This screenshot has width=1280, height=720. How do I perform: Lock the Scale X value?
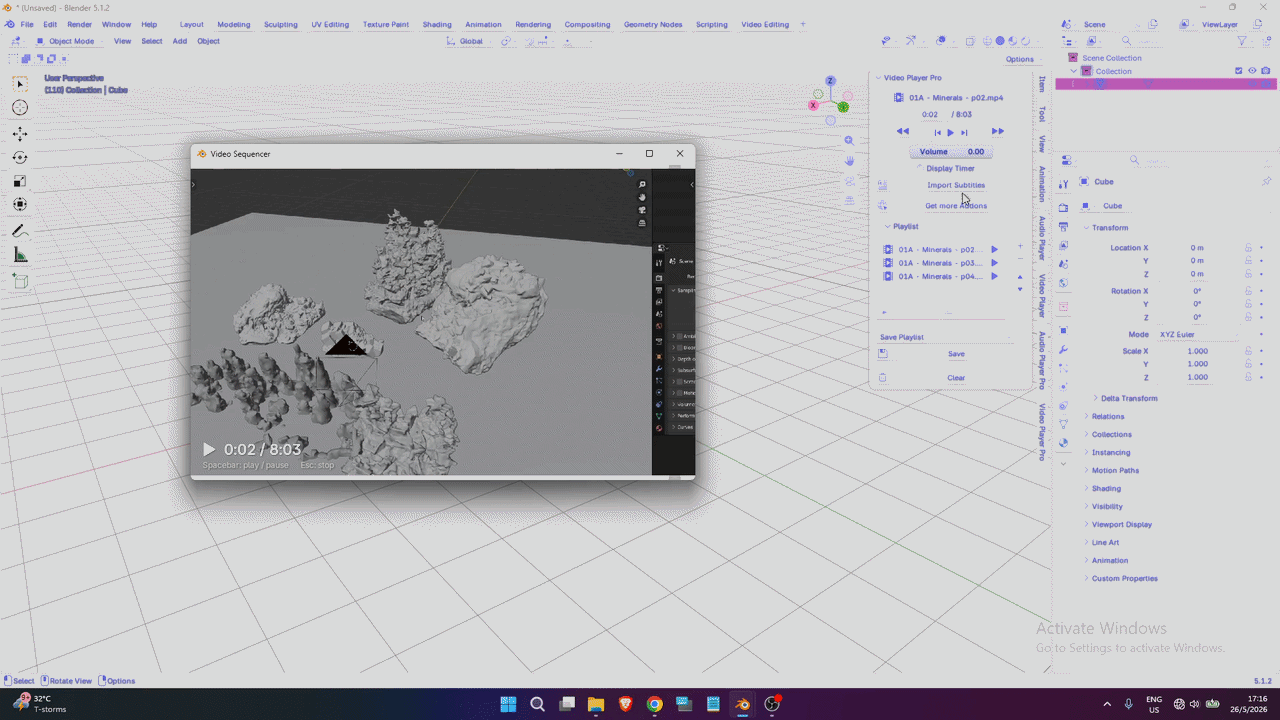coord(1248,351)
